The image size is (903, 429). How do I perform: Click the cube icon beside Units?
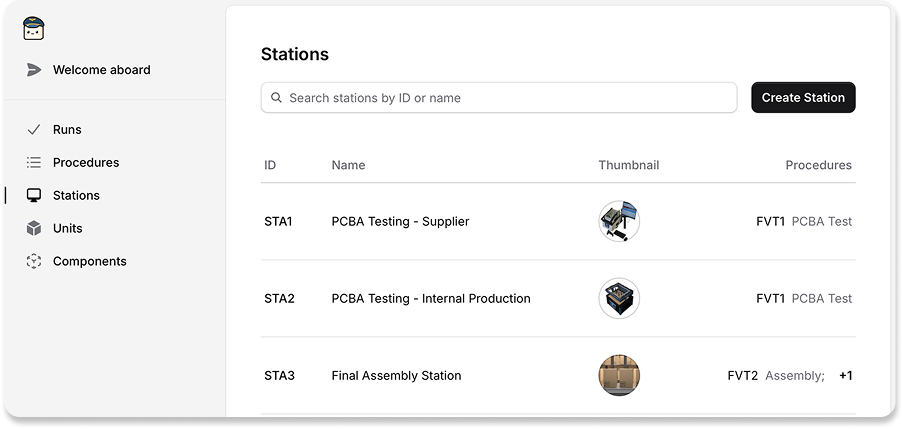(x=34, y=228)
